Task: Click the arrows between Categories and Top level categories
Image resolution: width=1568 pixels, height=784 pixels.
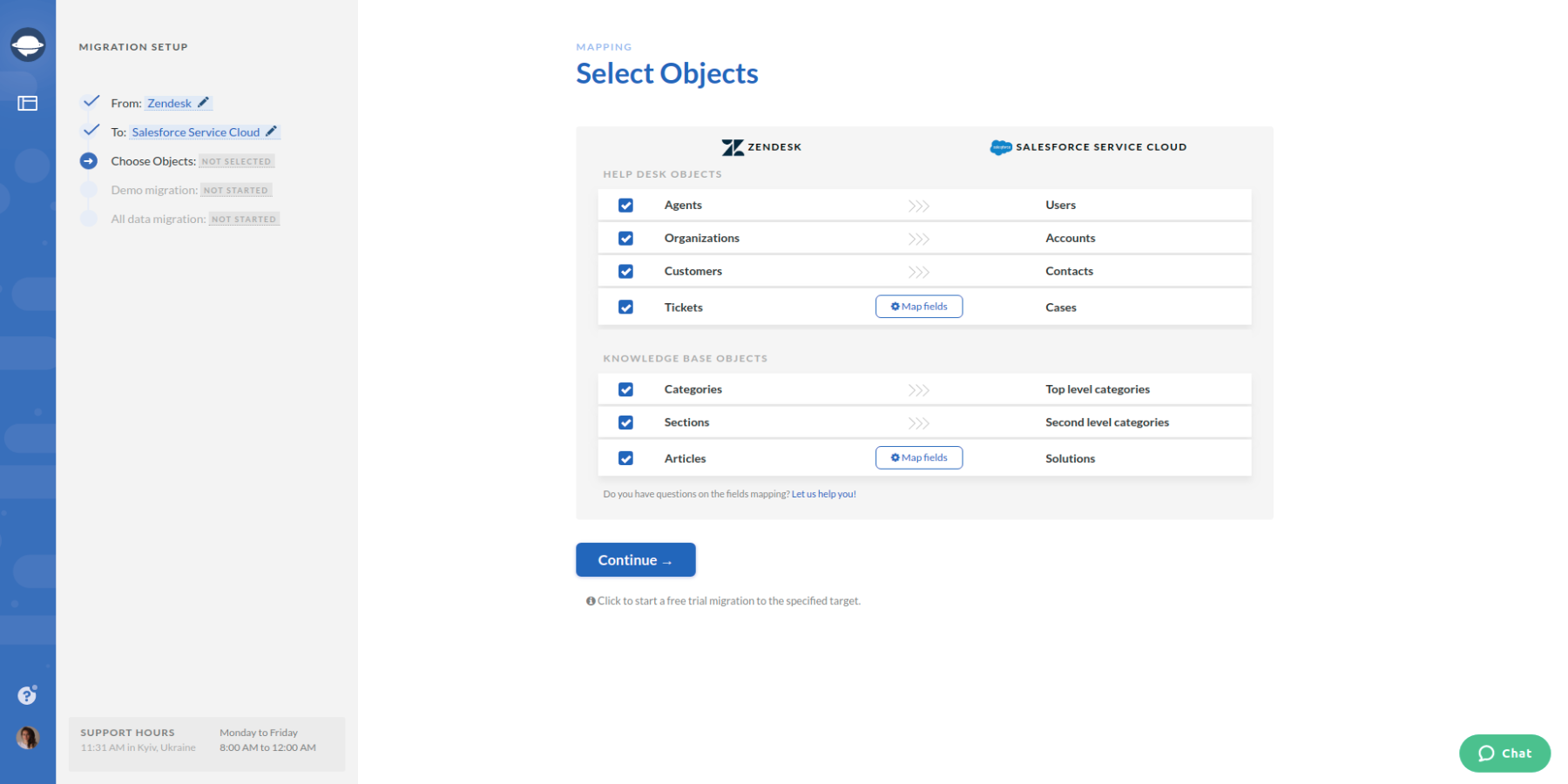Action: point(919,389)
